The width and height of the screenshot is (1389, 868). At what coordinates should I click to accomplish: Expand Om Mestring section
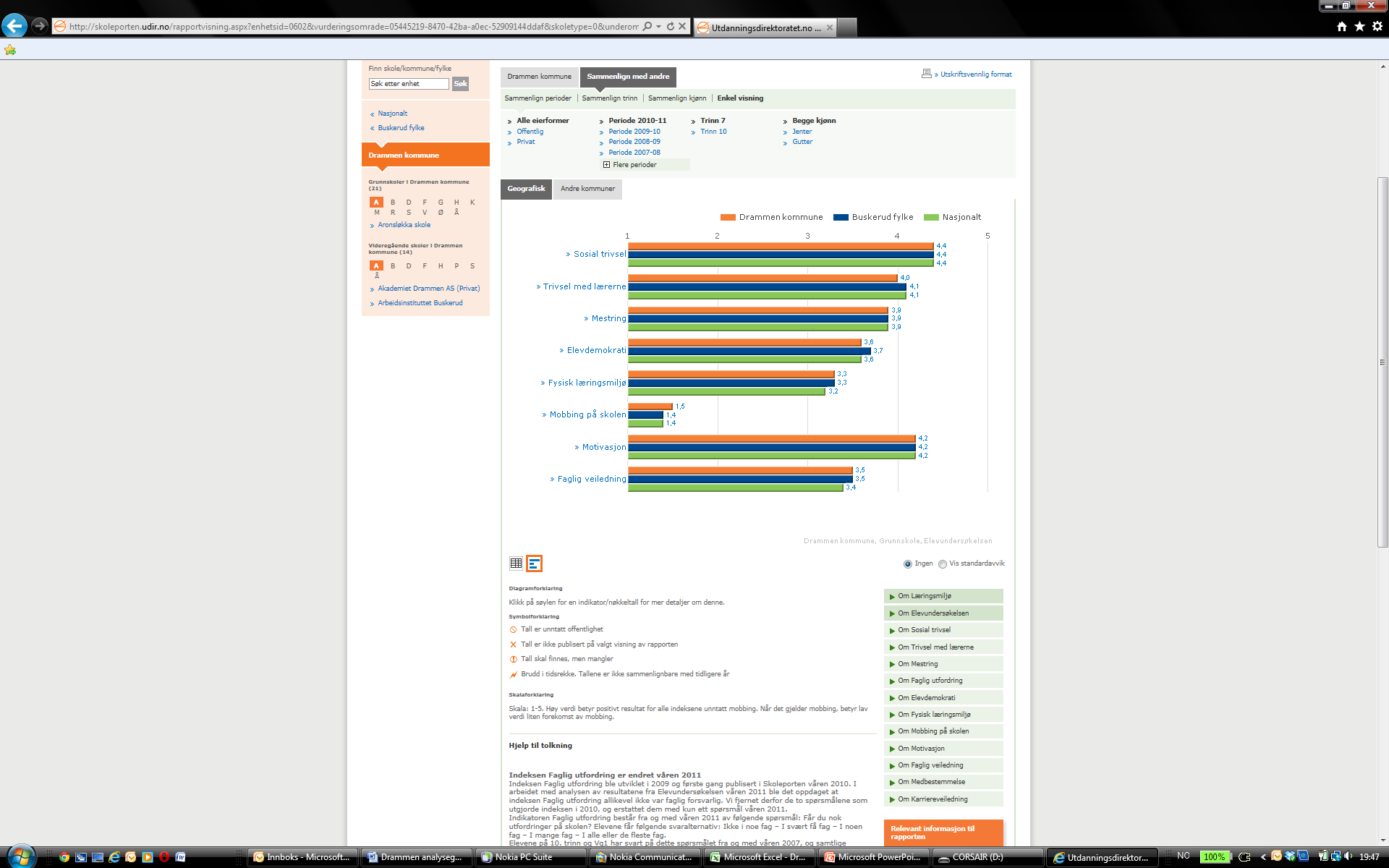point(943,664)
